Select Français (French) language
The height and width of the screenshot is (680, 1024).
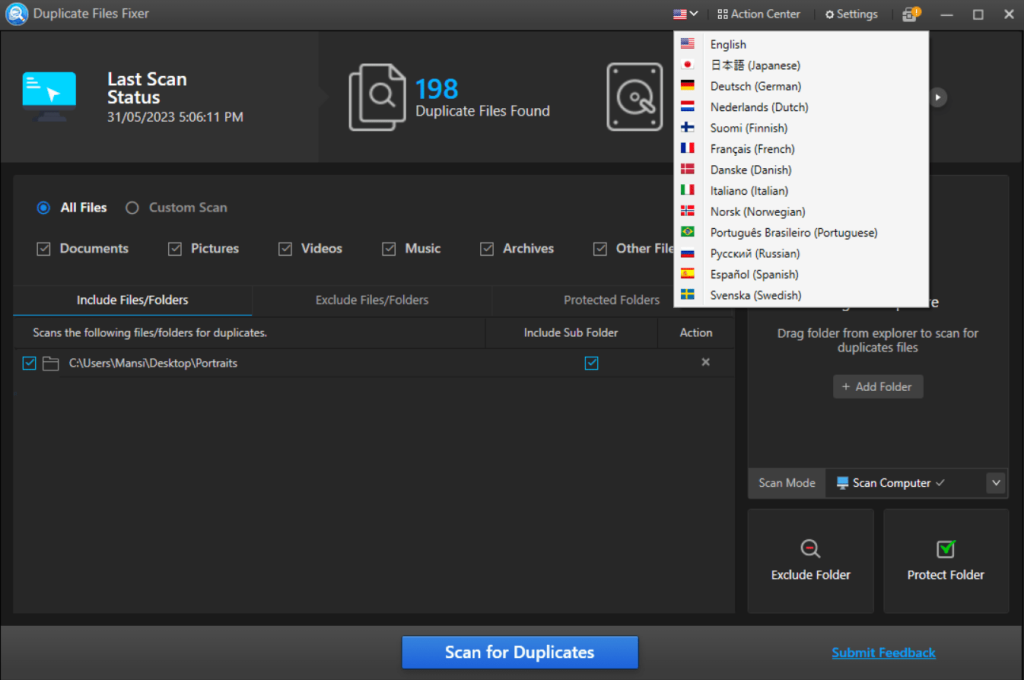801,148
